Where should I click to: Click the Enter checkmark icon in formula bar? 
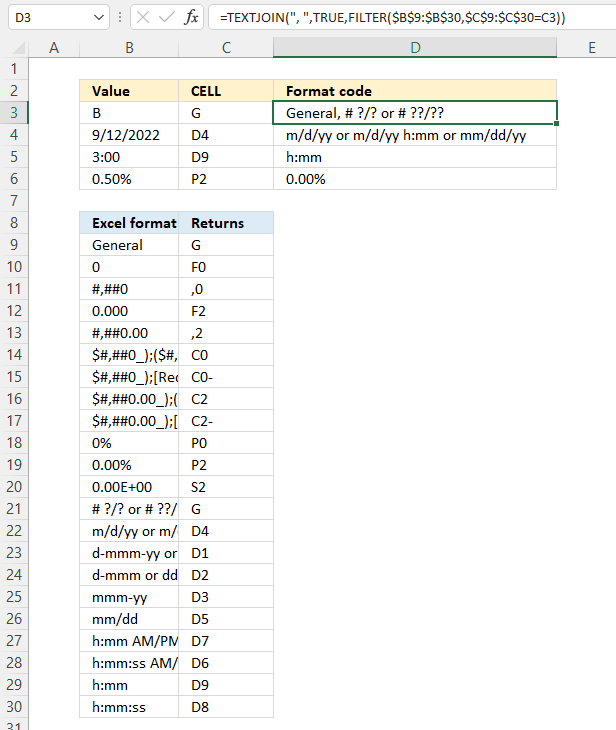coord(166,18)
